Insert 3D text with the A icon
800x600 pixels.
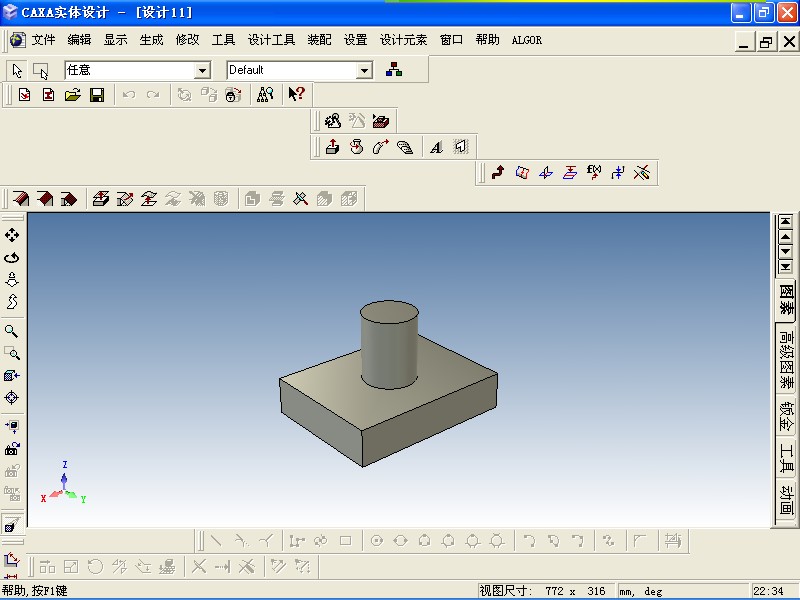pyautogui.click(x=436, y=147)
